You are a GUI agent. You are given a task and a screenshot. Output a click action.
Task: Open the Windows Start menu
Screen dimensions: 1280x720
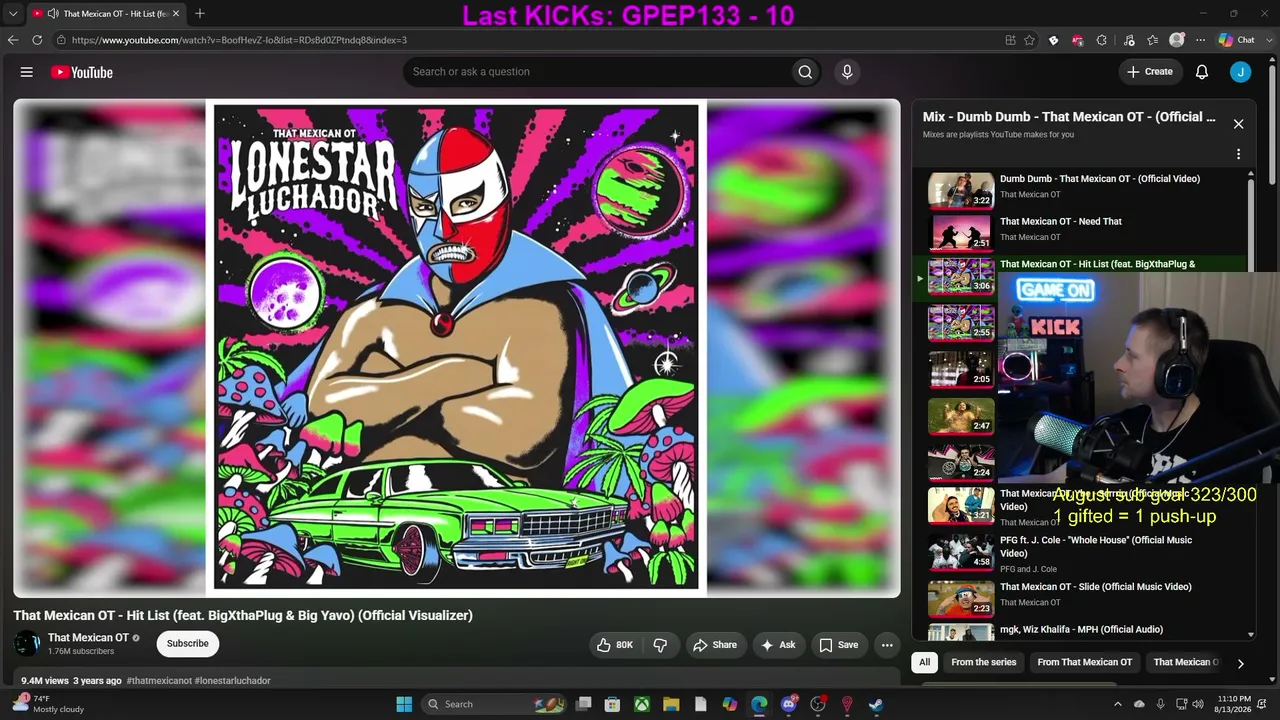(x=404, y=704)
